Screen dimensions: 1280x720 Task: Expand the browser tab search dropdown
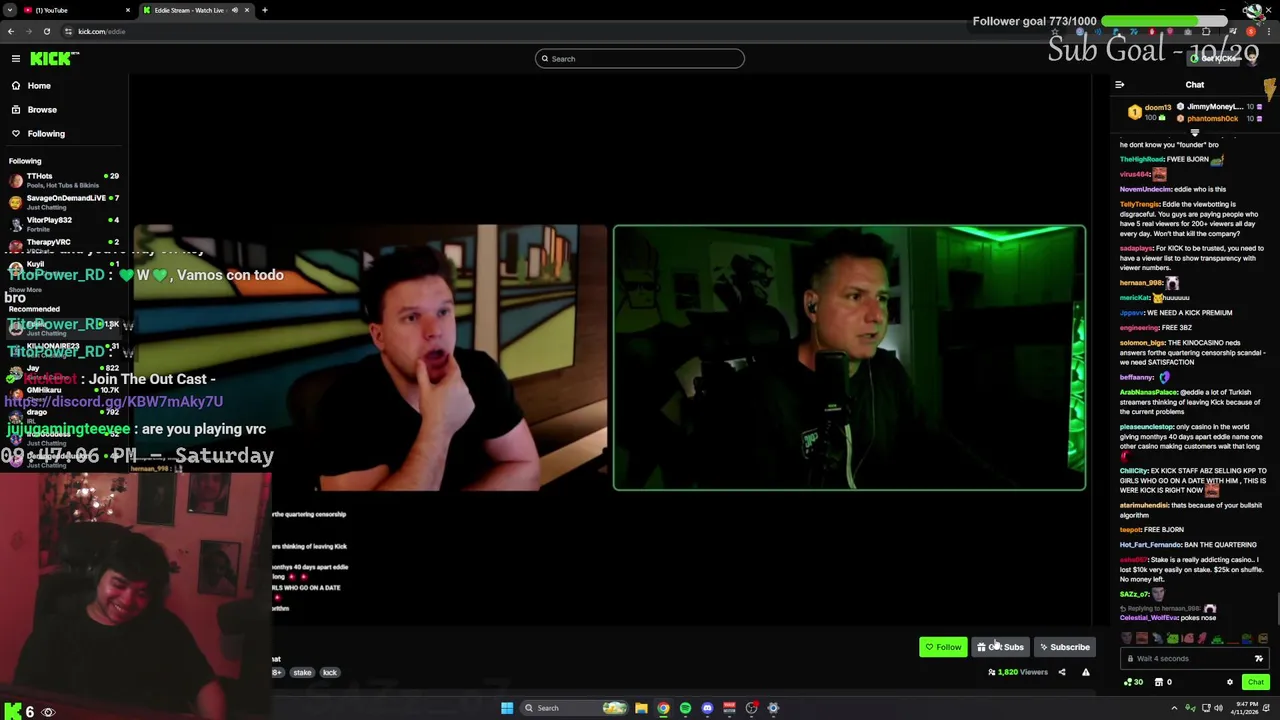coord(9,10)
